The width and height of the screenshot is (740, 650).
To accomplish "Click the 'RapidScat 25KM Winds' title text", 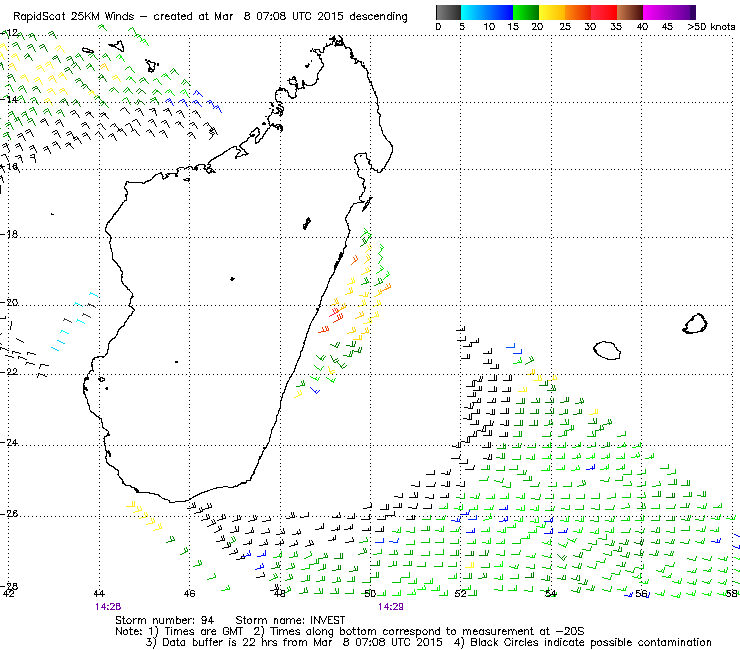I will (x=74, y=17).
